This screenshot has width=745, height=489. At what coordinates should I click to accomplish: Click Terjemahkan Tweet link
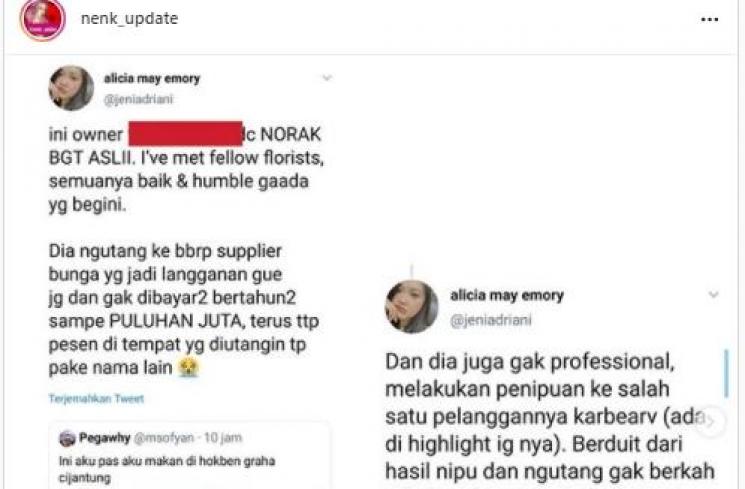96,398
